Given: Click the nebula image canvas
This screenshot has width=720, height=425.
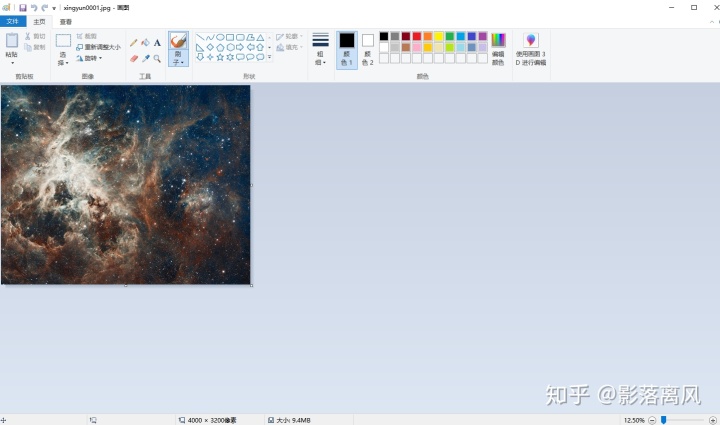Looking at the screenshot, I should [126, 185].
